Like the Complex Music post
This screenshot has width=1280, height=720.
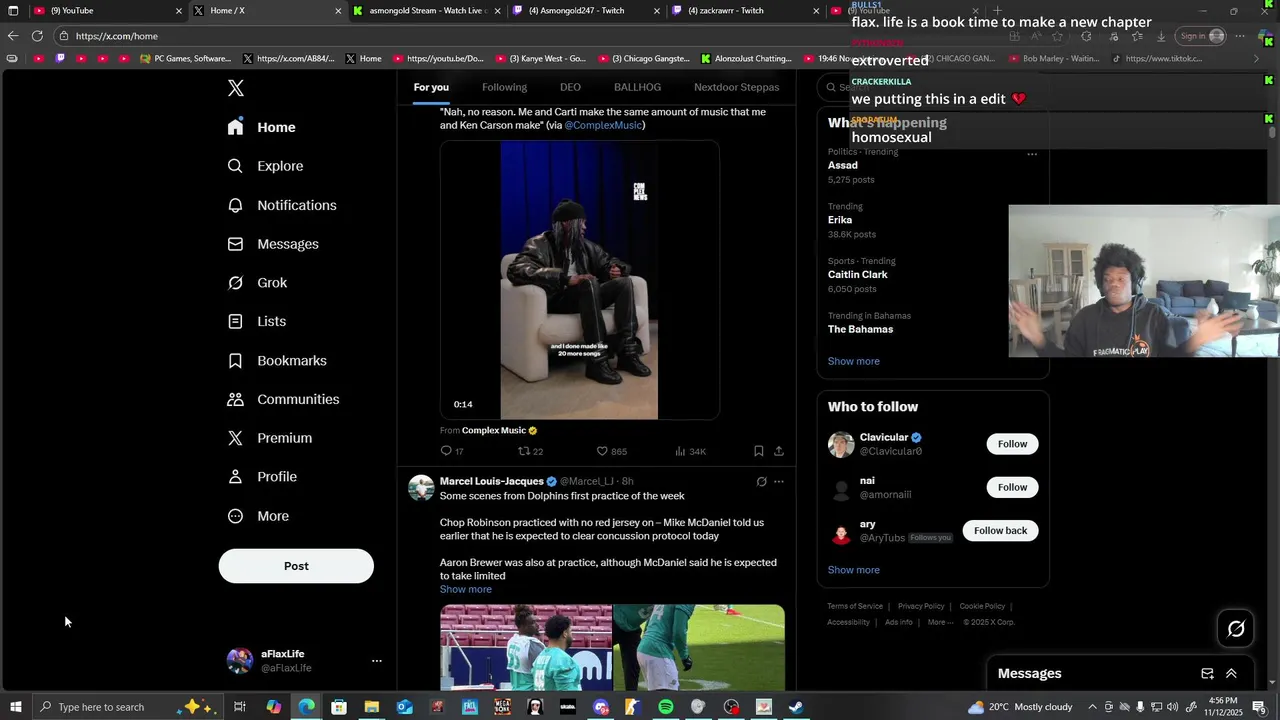(602, 451)
